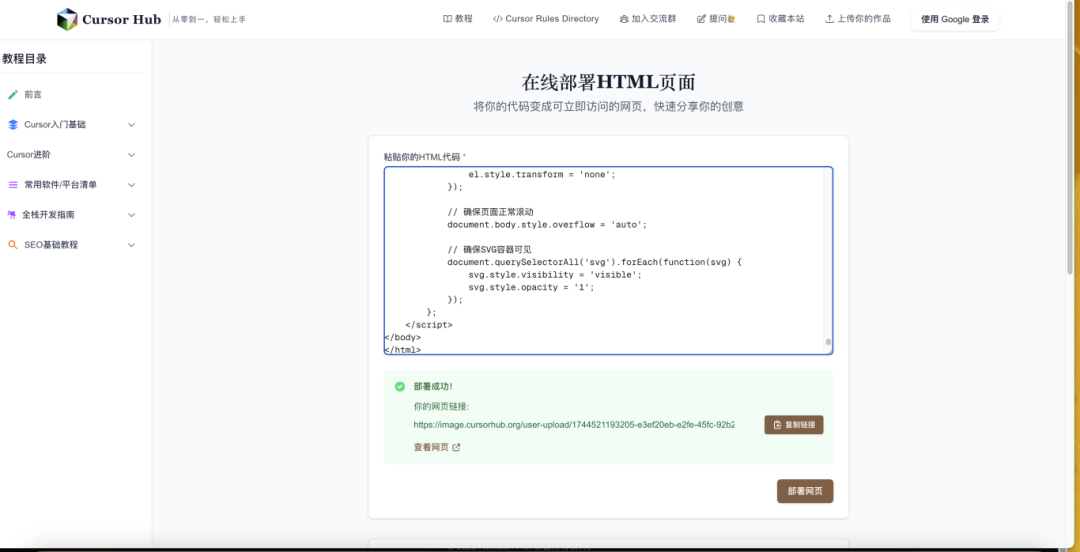Click the purple list icon beside 常用软件/平台清单
The width and height of the screenshot is (1080, 552).
pyautogui.click(x=13, y=185)
